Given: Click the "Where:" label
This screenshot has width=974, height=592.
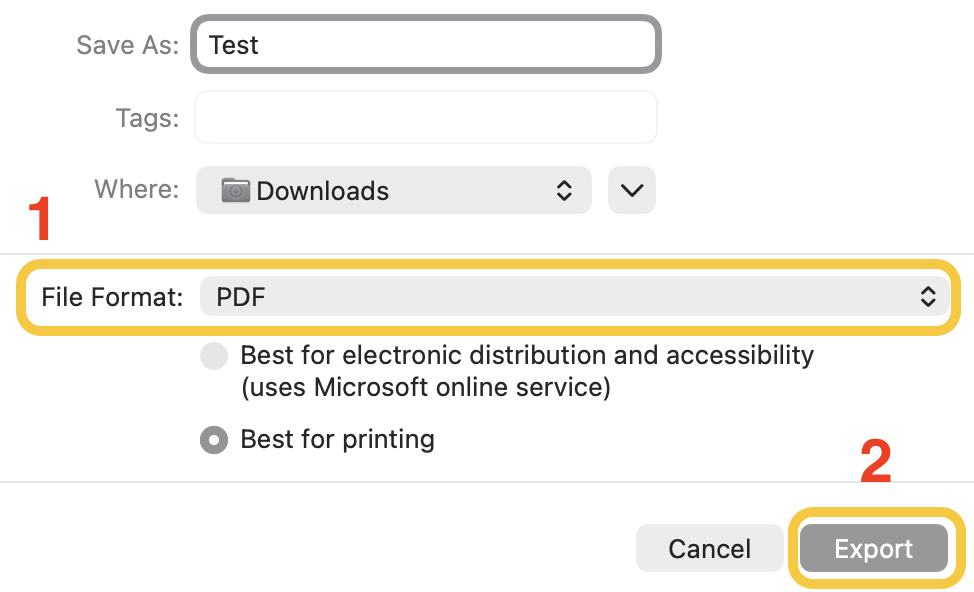Looking at the screenshot, I should pyautogui.click(x=137, y=189).
